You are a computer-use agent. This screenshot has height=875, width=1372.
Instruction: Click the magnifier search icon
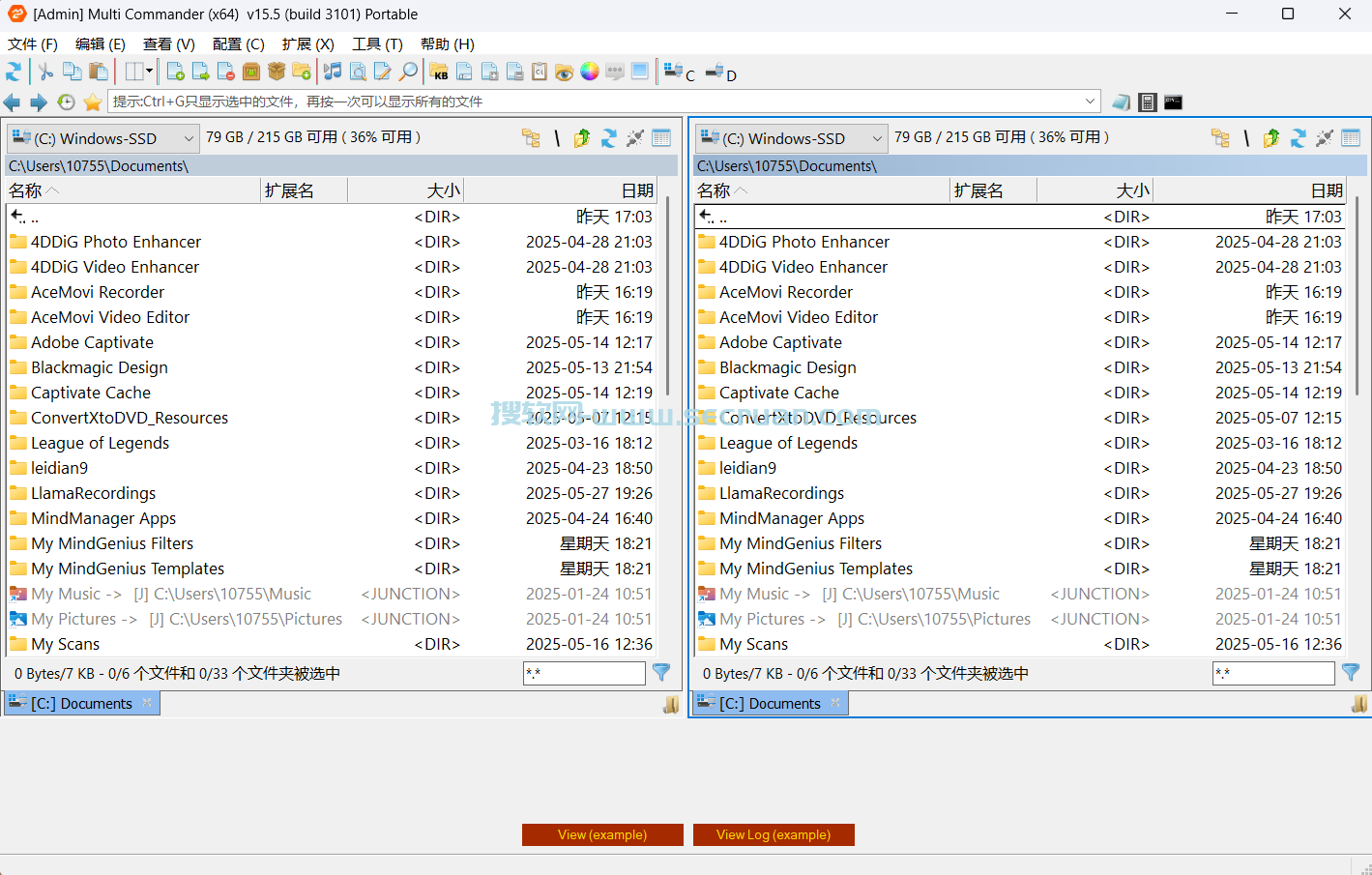click(x=409, y=72)
